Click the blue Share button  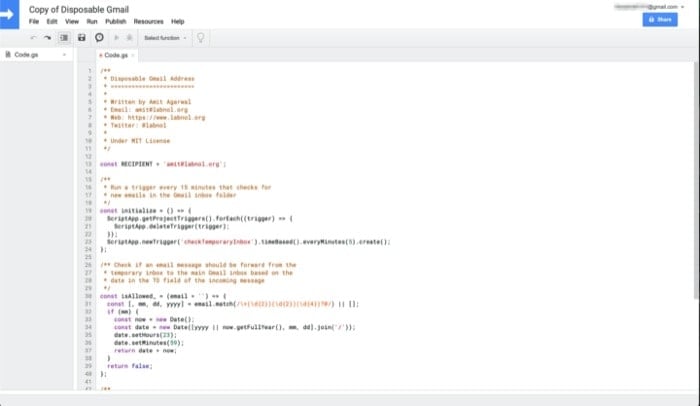pyautogui.click(x=660, y=20)
